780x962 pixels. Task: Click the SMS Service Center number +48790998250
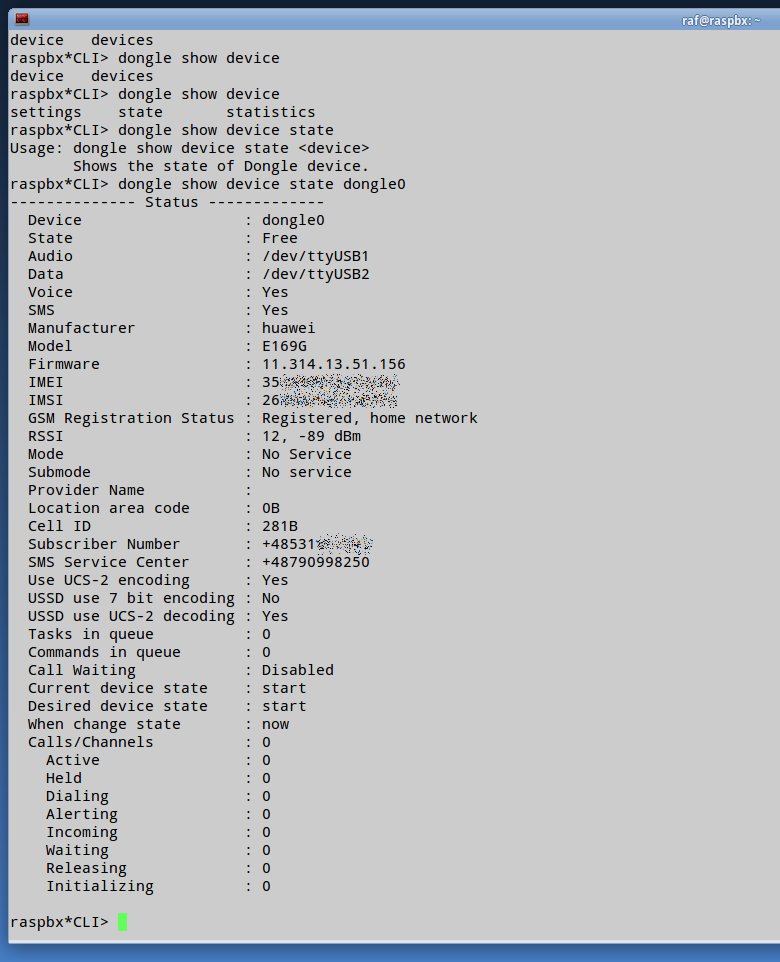click(316, 562)
